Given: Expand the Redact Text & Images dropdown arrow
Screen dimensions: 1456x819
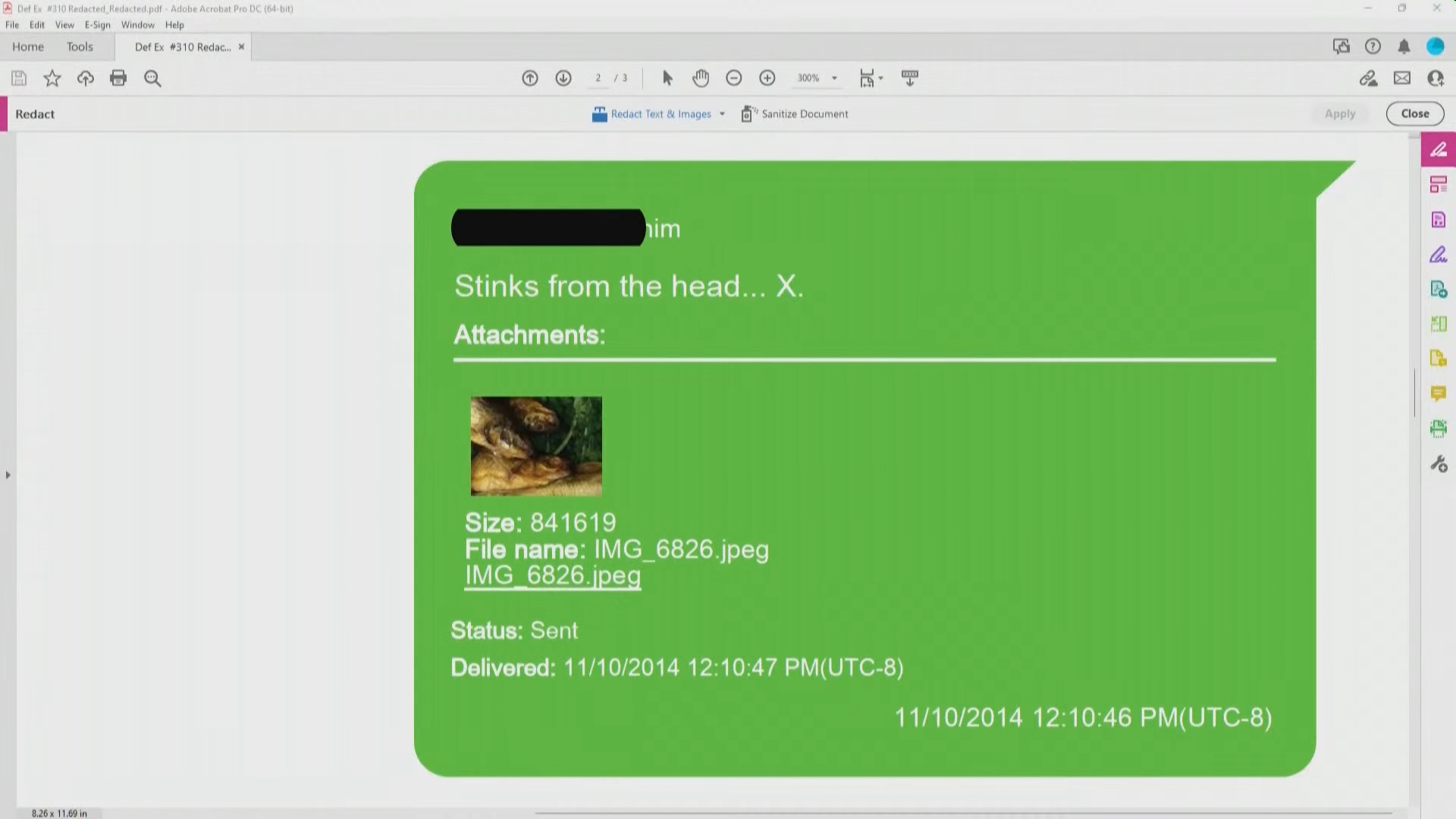Looking at the screenshot, I should (722, 115).
